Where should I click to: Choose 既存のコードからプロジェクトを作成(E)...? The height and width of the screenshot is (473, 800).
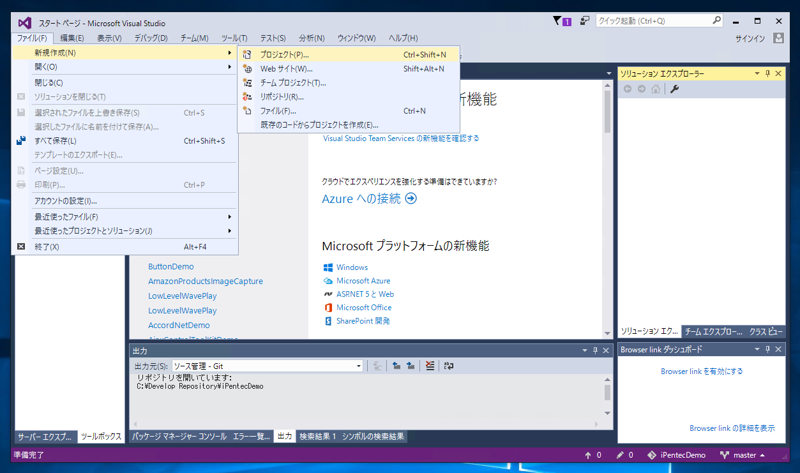tap(349, 125)
